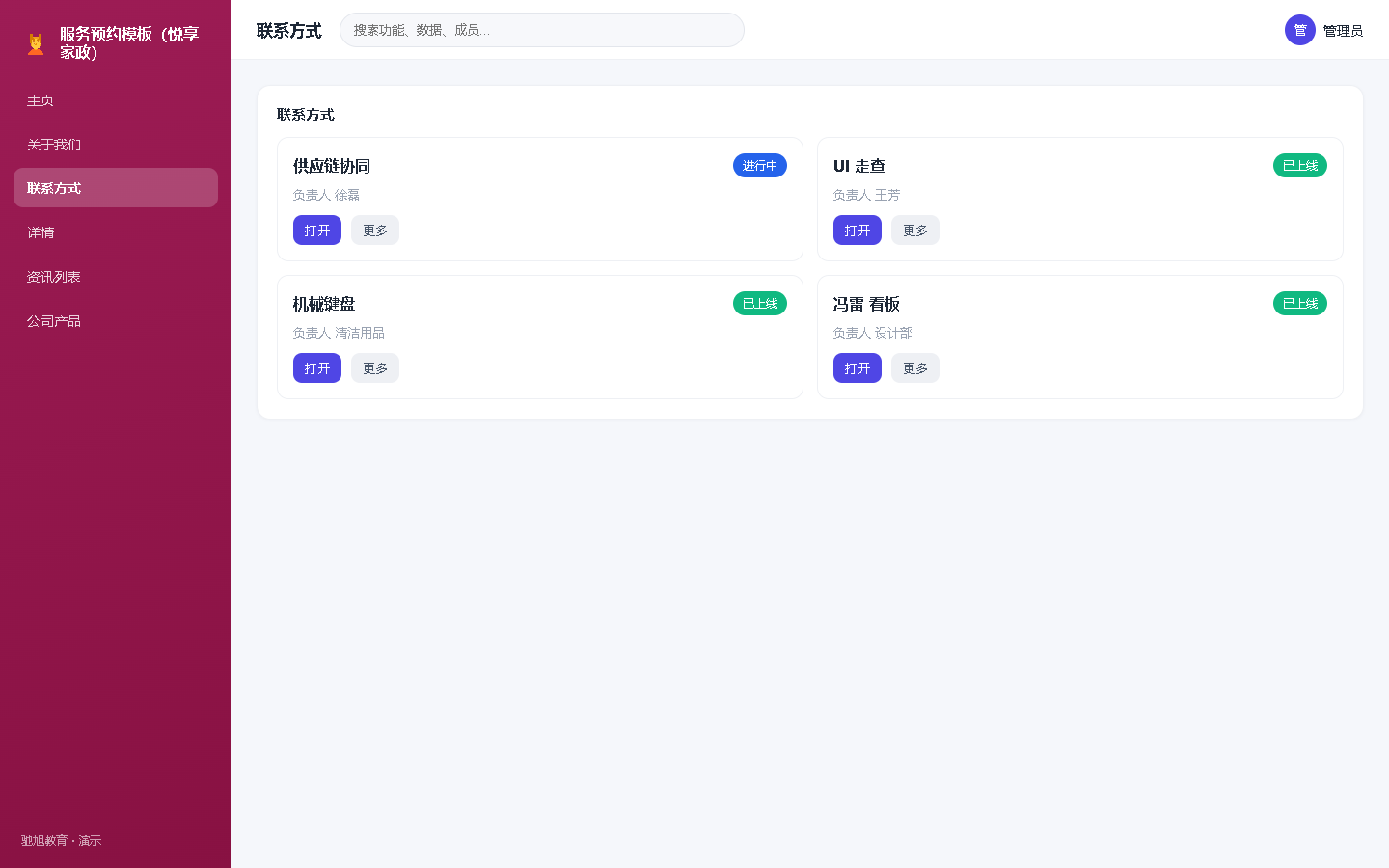Viewport: 1389px width, 868px height.
Task: Click 更多 on the 供应链协同 card
Action: [x=375, y=231]
